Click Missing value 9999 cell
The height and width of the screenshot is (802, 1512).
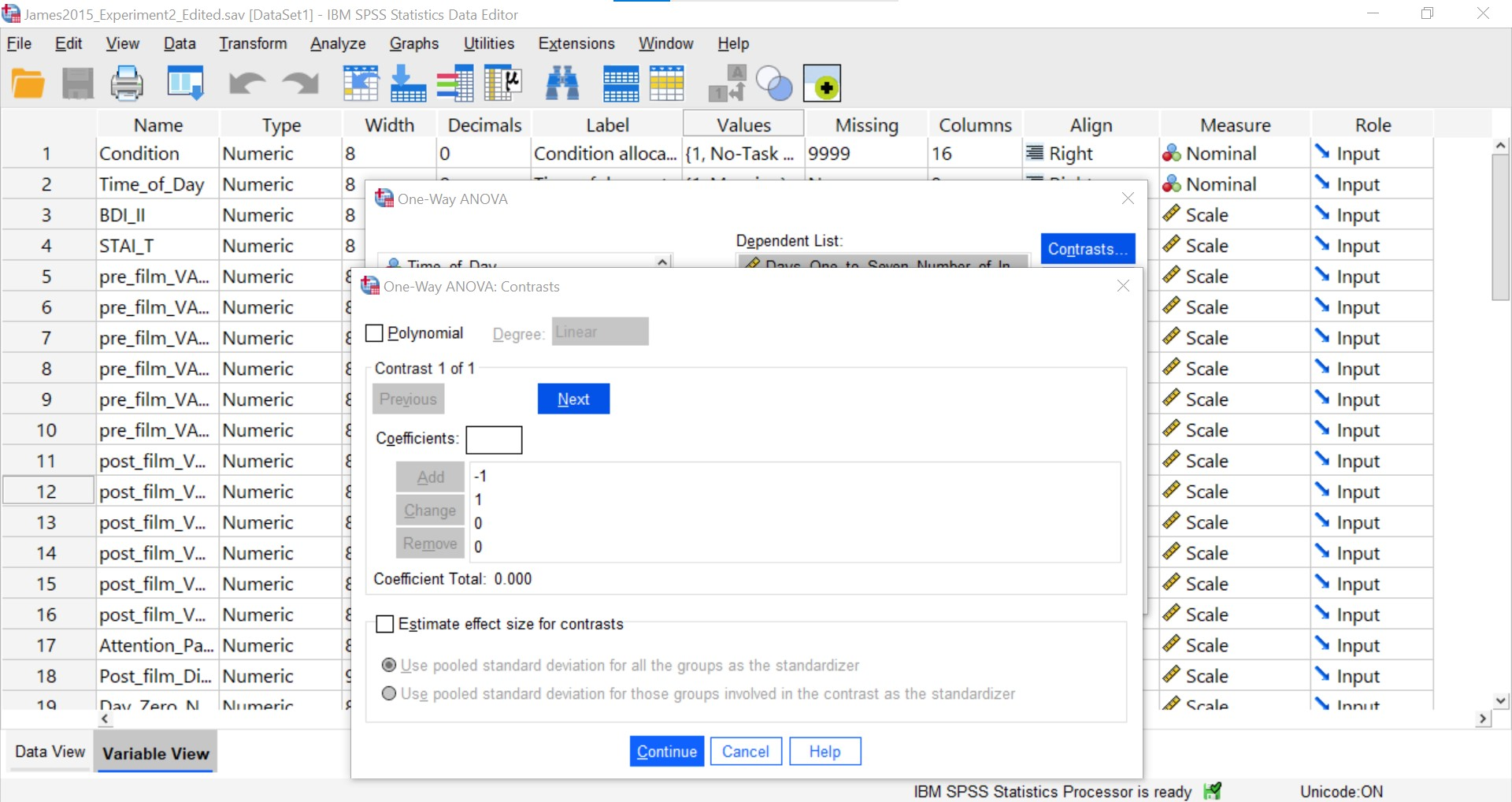[x=866, y=153]
